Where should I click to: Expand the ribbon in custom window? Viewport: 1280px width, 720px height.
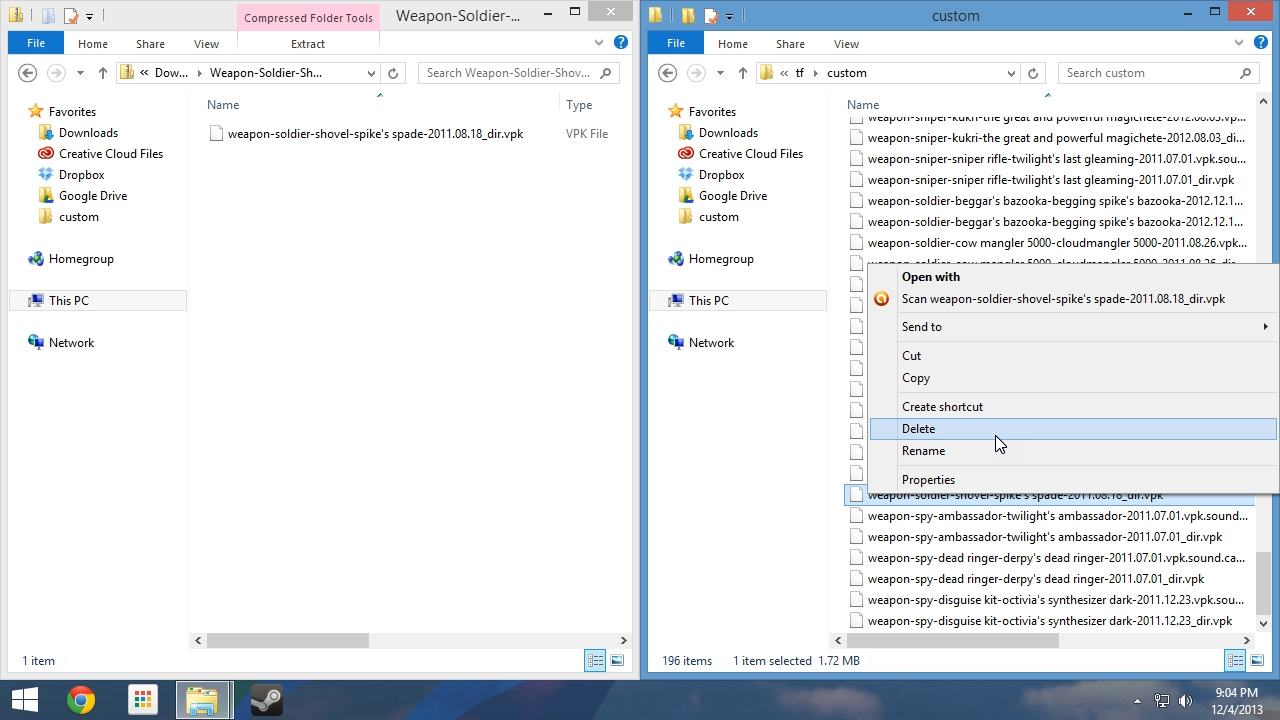click(1240, 43)
